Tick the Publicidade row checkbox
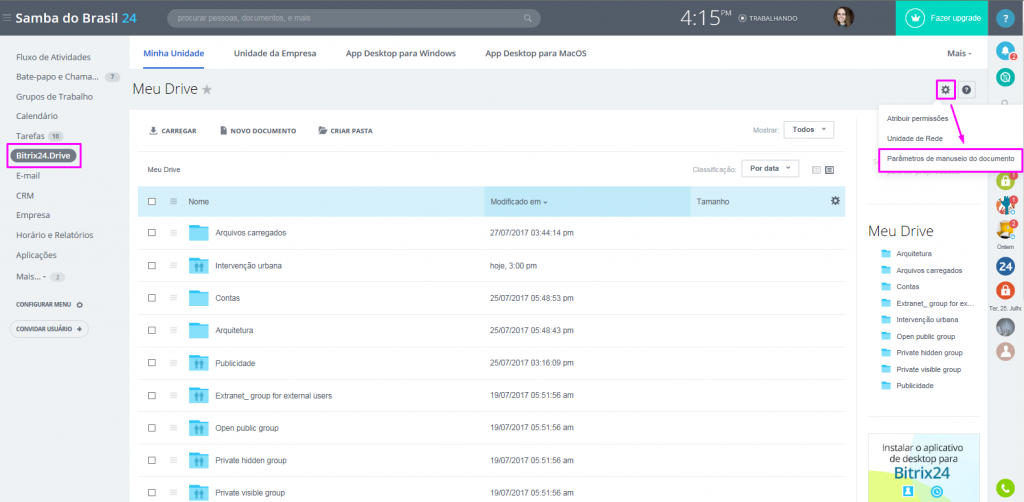The height and width of the screenshot is (502, 1024). tap(152, 362)
